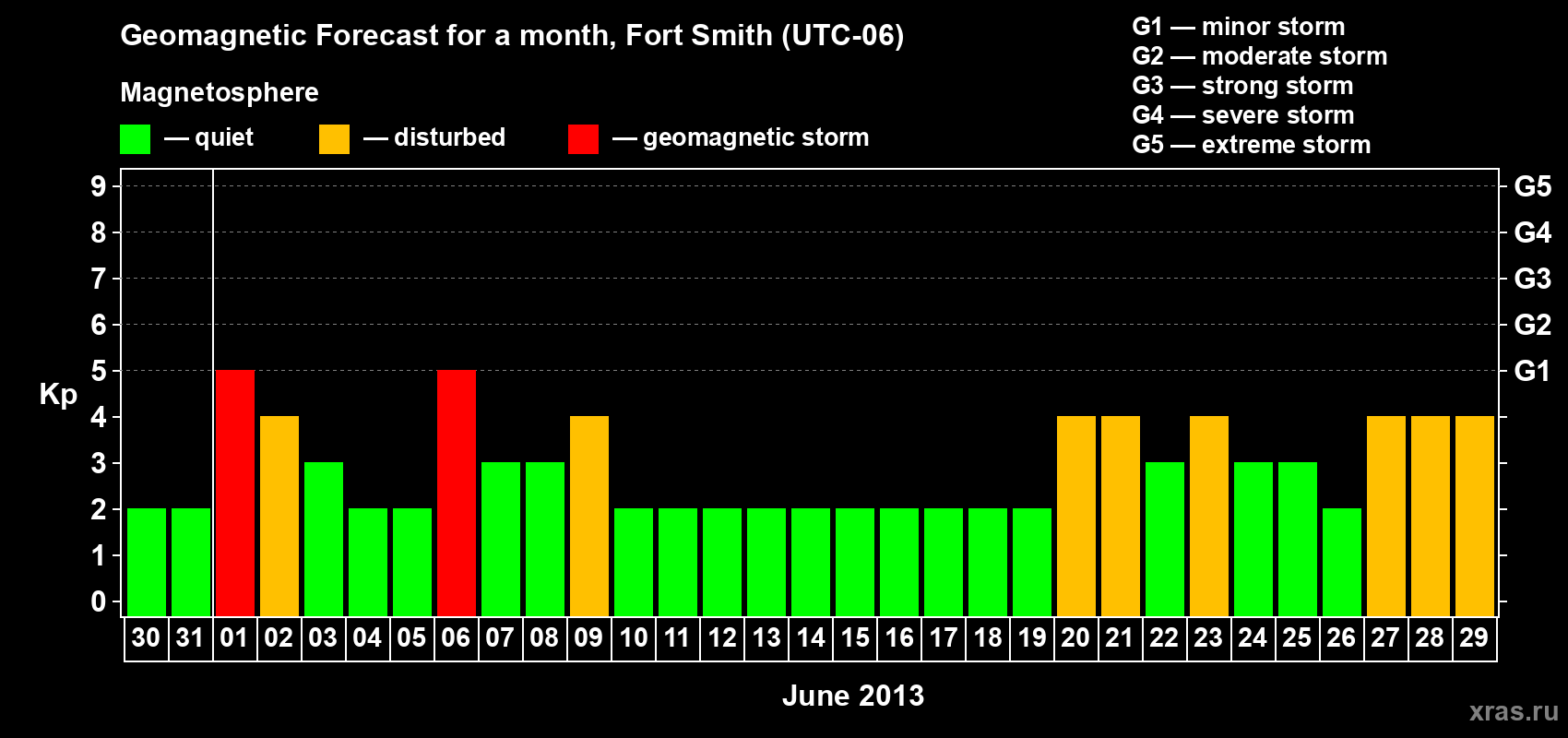
Task: Select the green bar for June 03
Action: click(324, 540)
